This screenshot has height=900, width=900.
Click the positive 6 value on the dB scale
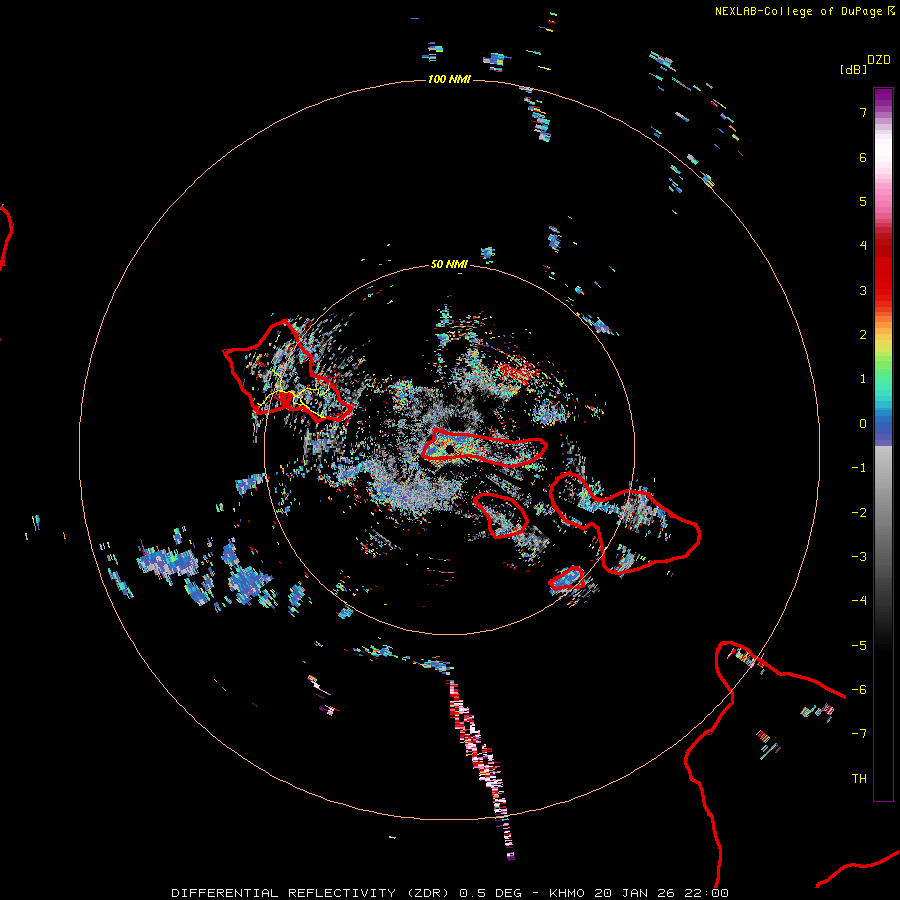click(863, 157)
